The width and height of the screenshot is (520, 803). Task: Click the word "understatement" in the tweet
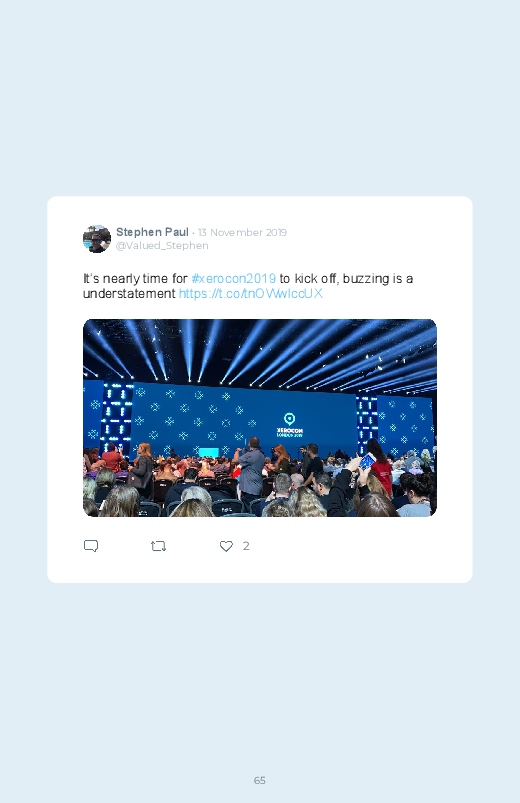pos(129,293)
